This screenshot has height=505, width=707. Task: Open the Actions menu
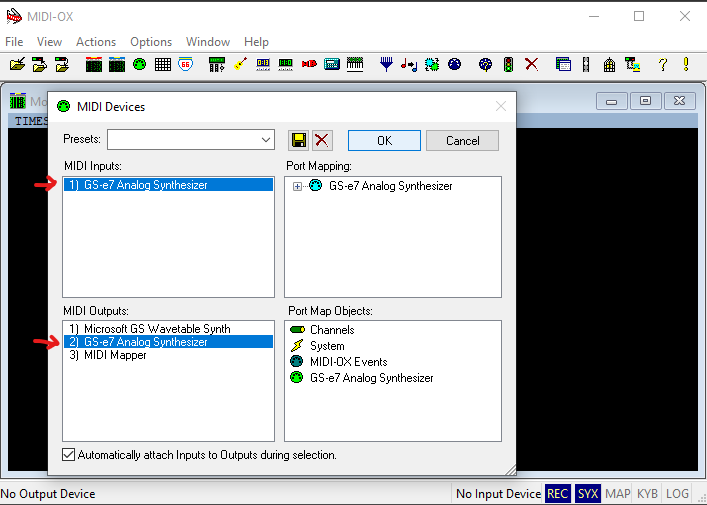pos(96,42)
